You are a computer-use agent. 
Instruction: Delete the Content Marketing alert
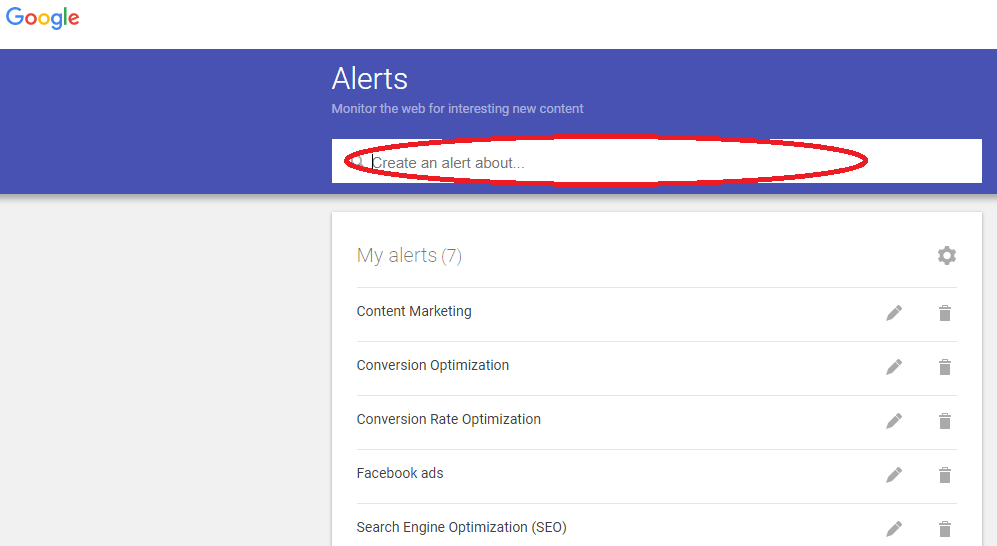tap(945, 313)
